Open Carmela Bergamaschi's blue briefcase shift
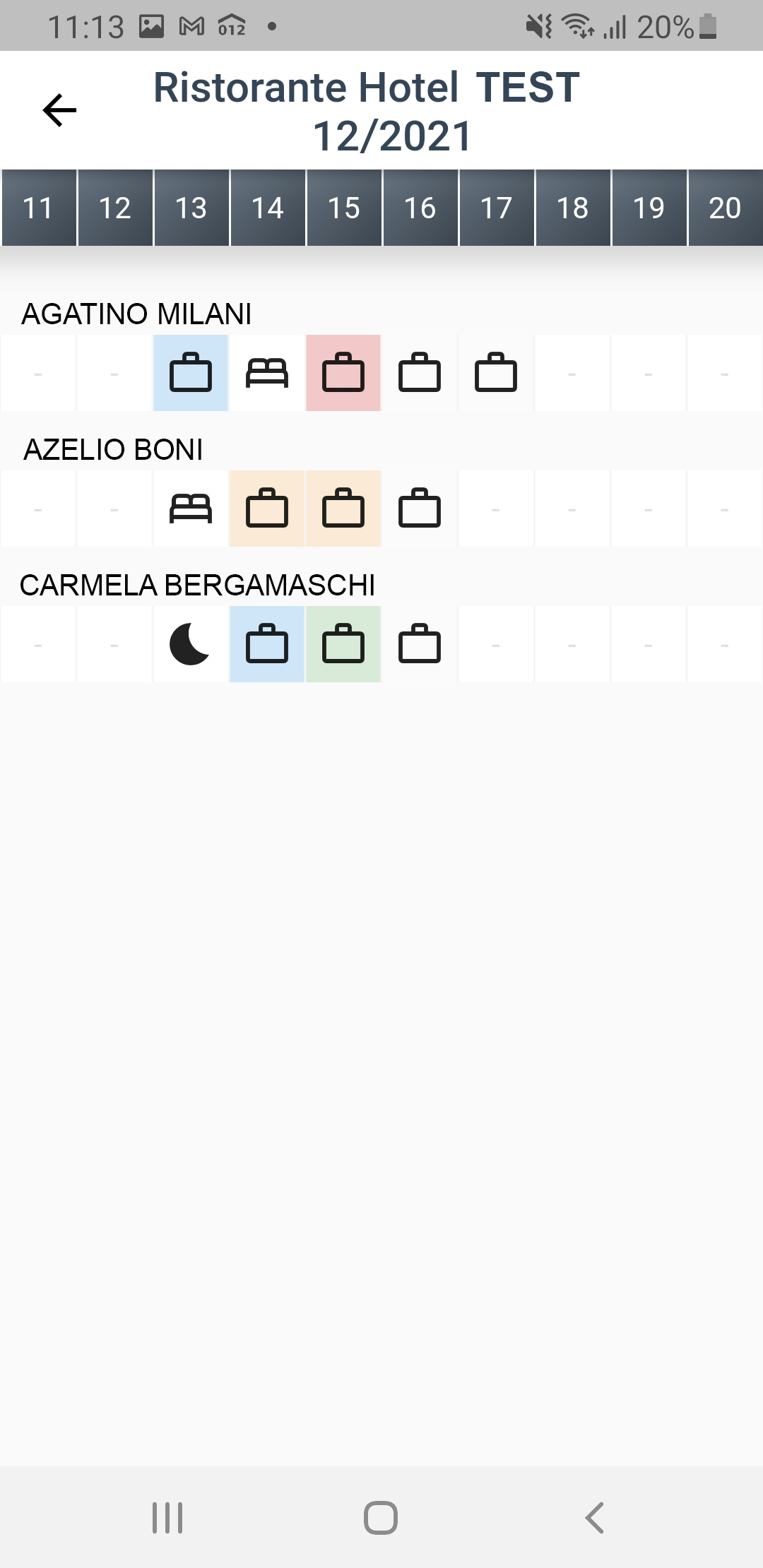The image size is (763, 1568). [267, 644]
